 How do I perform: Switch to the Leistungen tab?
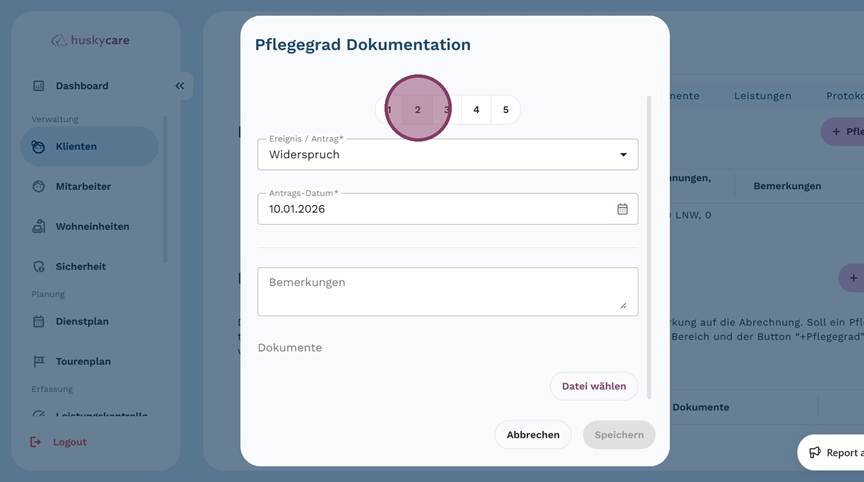coord(762,96)
